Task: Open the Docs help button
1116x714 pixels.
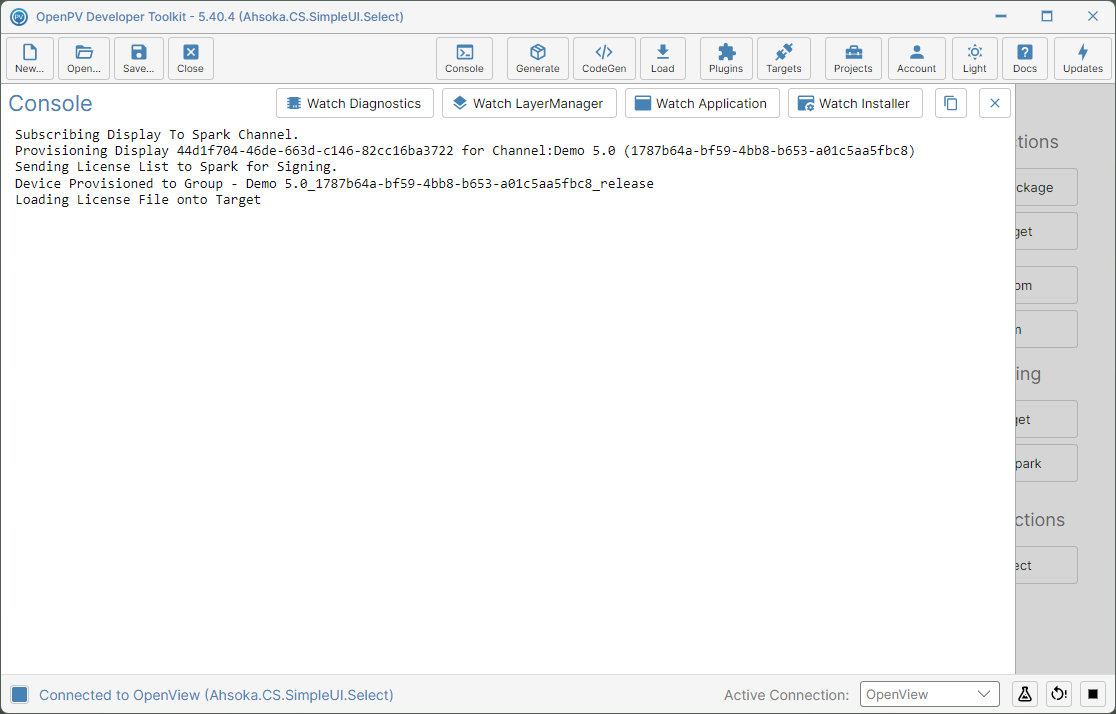Action: tap(1025, 58)
